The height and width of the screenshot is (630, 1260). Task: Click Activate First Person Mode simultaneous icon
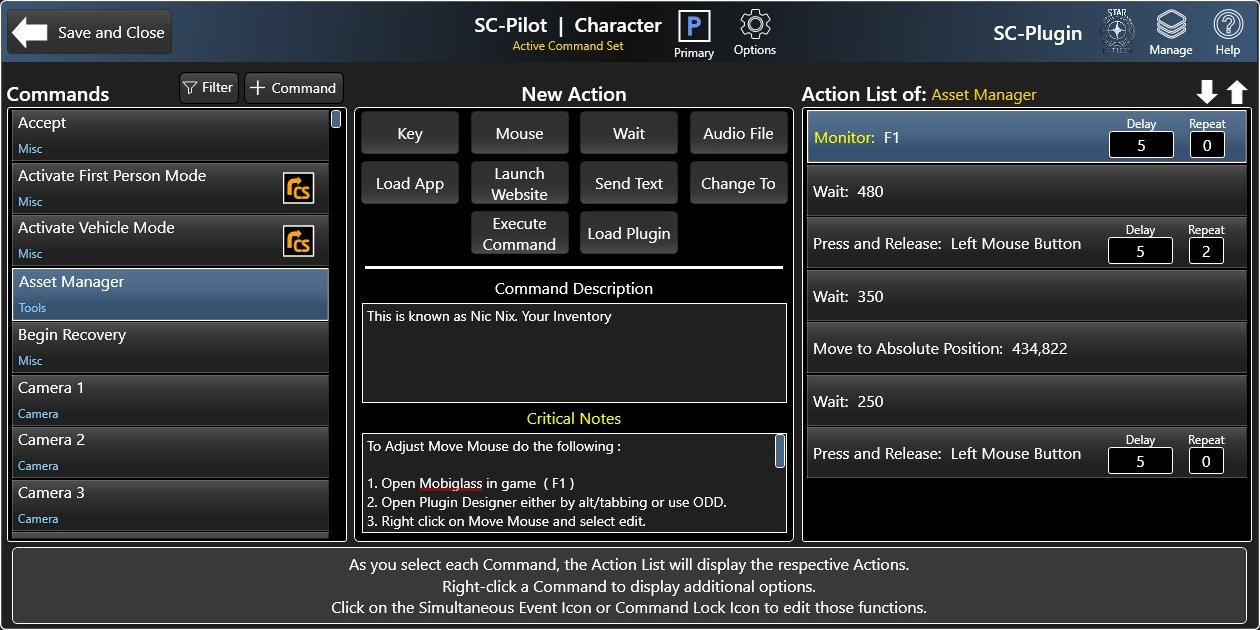click(298, 188)
